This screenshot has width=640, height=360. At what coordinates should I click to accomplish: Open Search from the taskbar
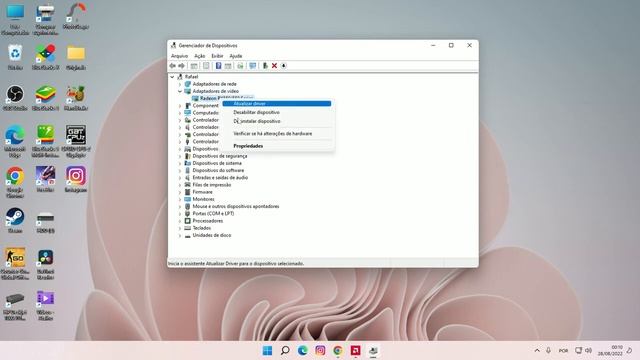tap(285, 351)
